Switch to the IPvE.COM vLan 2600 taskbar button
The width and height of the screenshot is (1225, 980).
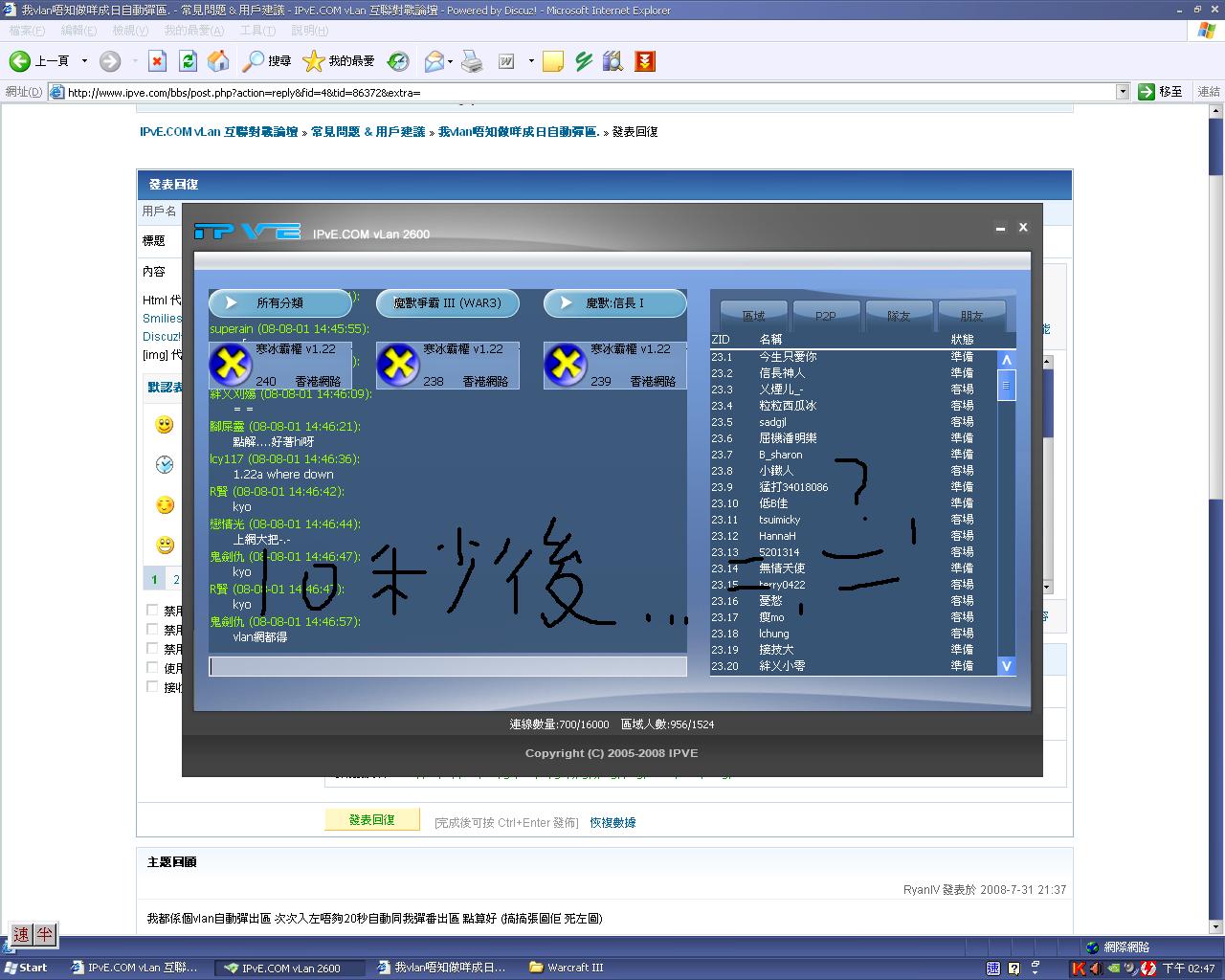pos(292,968)
